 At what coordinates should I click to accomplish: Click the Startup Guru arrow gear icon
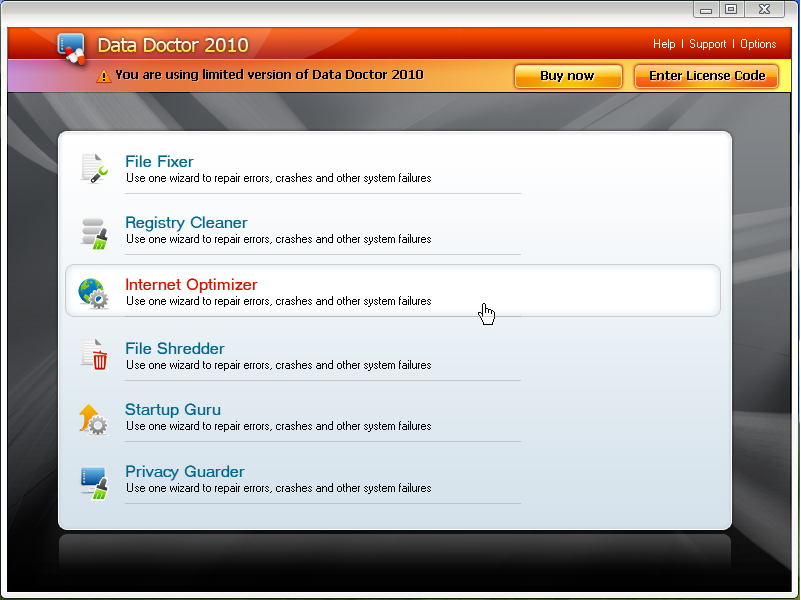pyautogui.click(x=93, y=419)
